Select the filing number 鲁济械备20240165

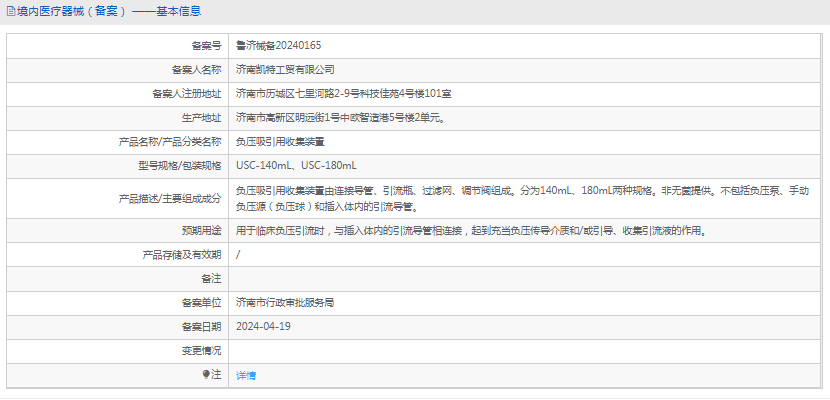pos(278,46)
